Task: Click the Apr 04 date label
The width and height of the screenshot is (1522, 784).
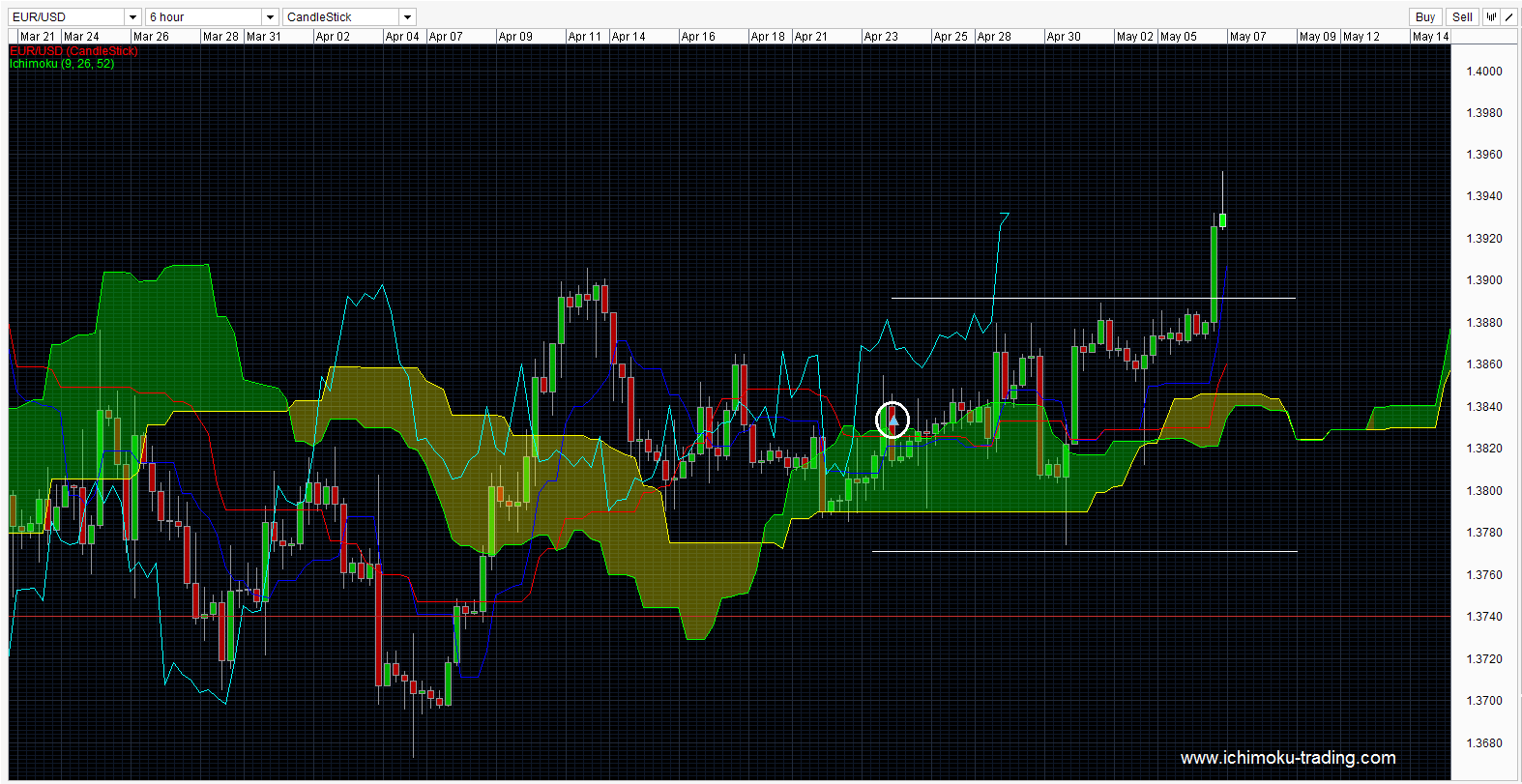Action: tap(402, 36)
